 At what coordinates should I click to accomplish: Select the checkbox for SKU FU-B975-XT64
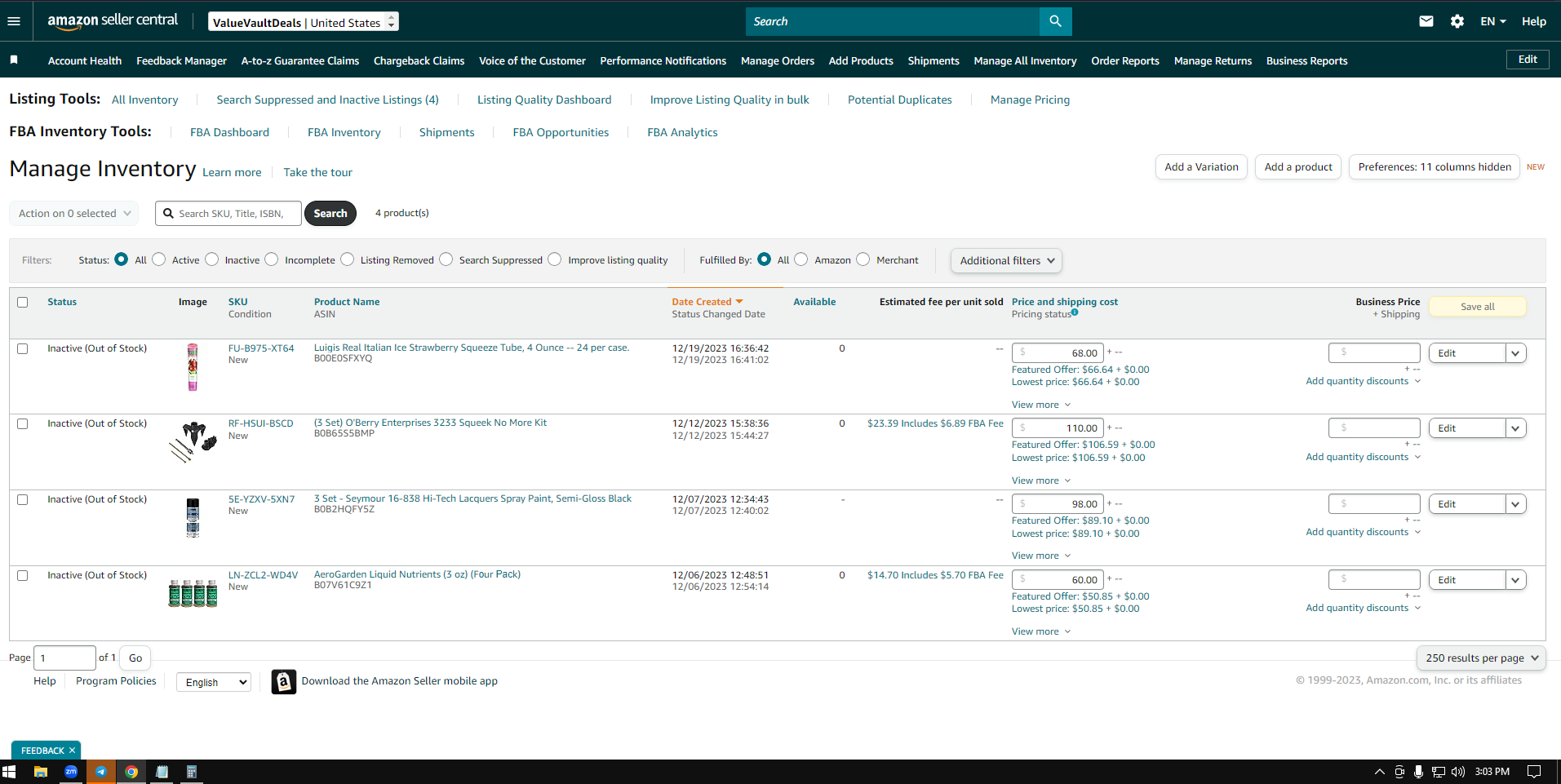[x=23, y=348]
